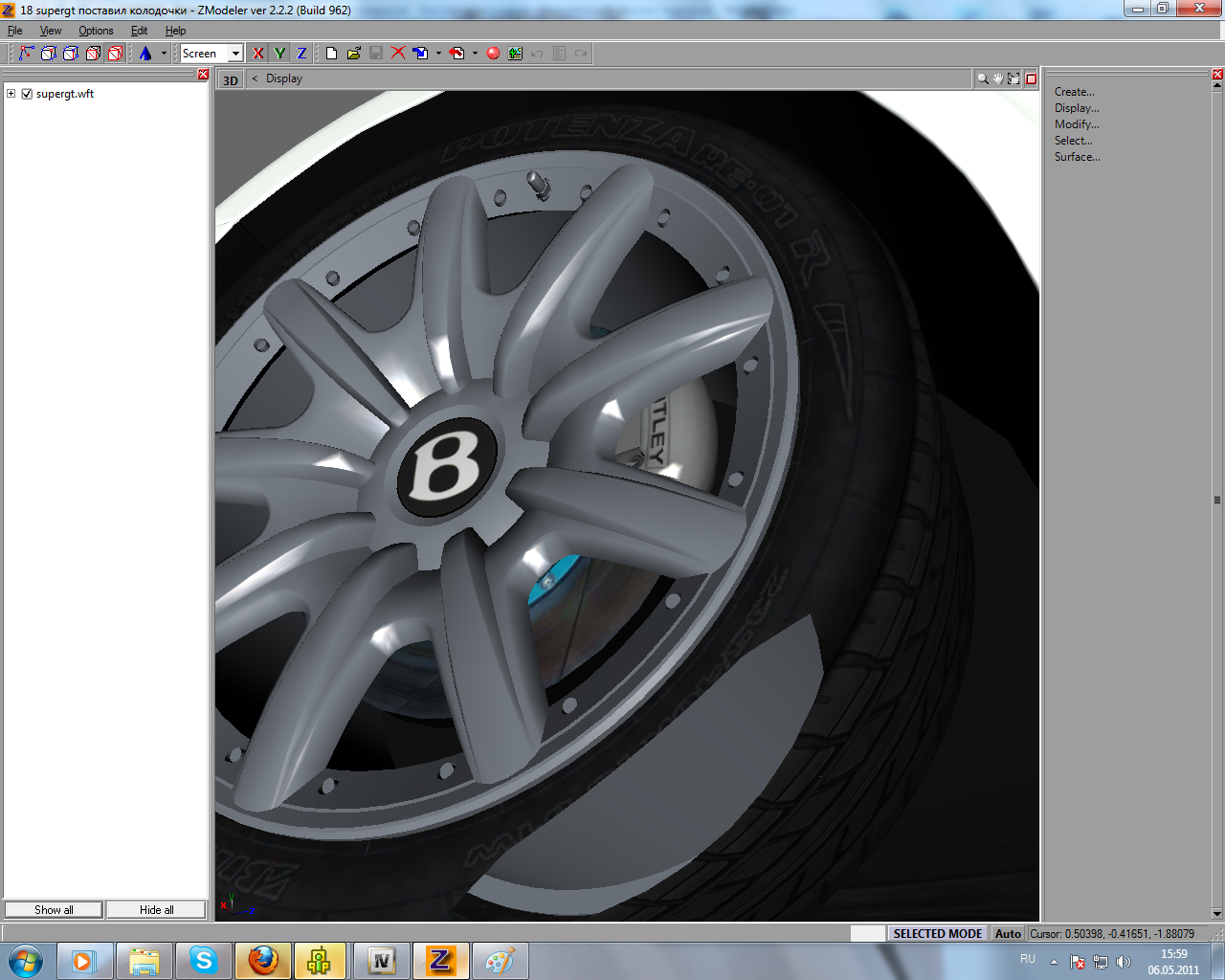Image resolution: width=1225 pixels, height=980 pixels.
Task: Select the viewport pan hand tool
Action: point(998,79)
